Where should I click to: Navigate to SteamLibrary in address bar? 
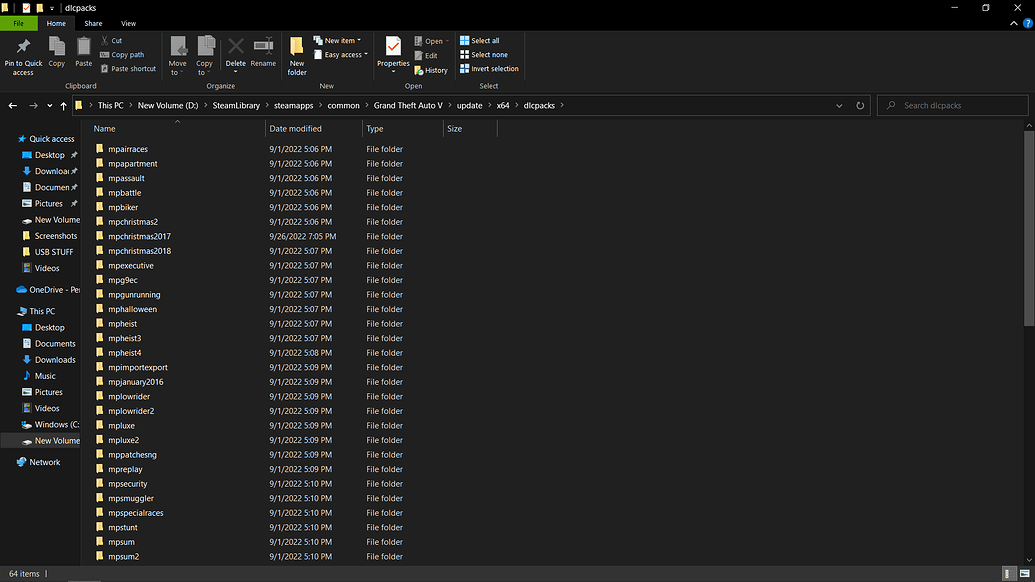click(236, 106)
